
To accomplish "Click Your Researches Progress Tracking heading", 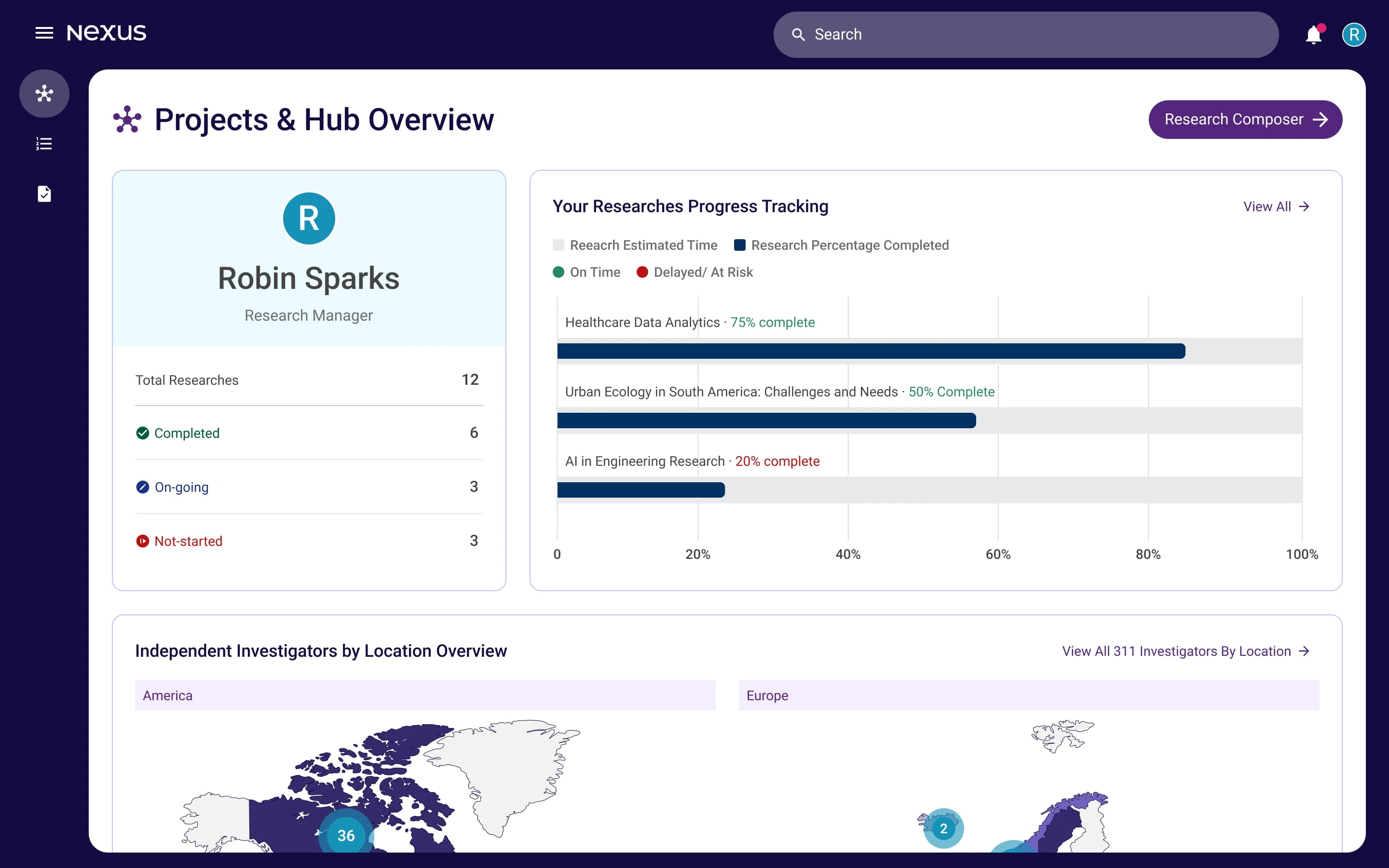I will point(691,206).
